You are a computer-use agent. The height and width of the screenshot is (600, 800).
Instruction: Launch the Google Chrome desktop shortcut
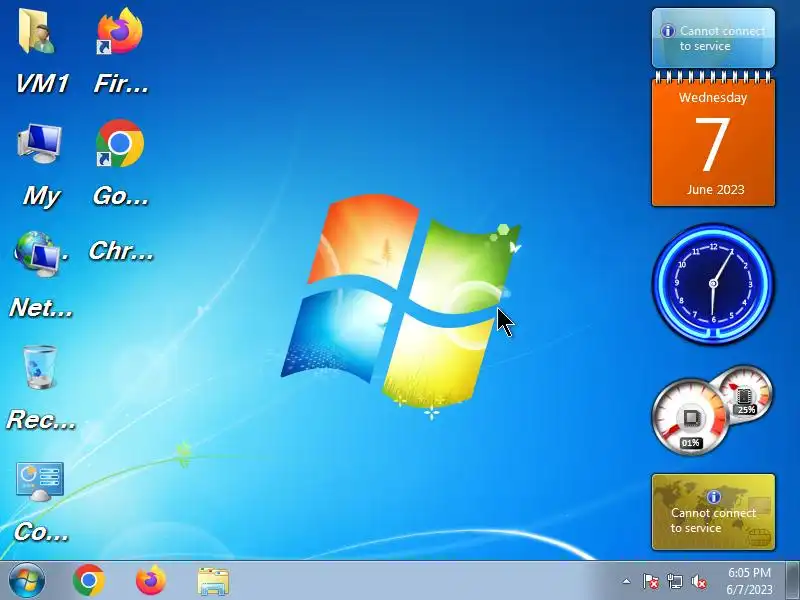pos(119,143)
